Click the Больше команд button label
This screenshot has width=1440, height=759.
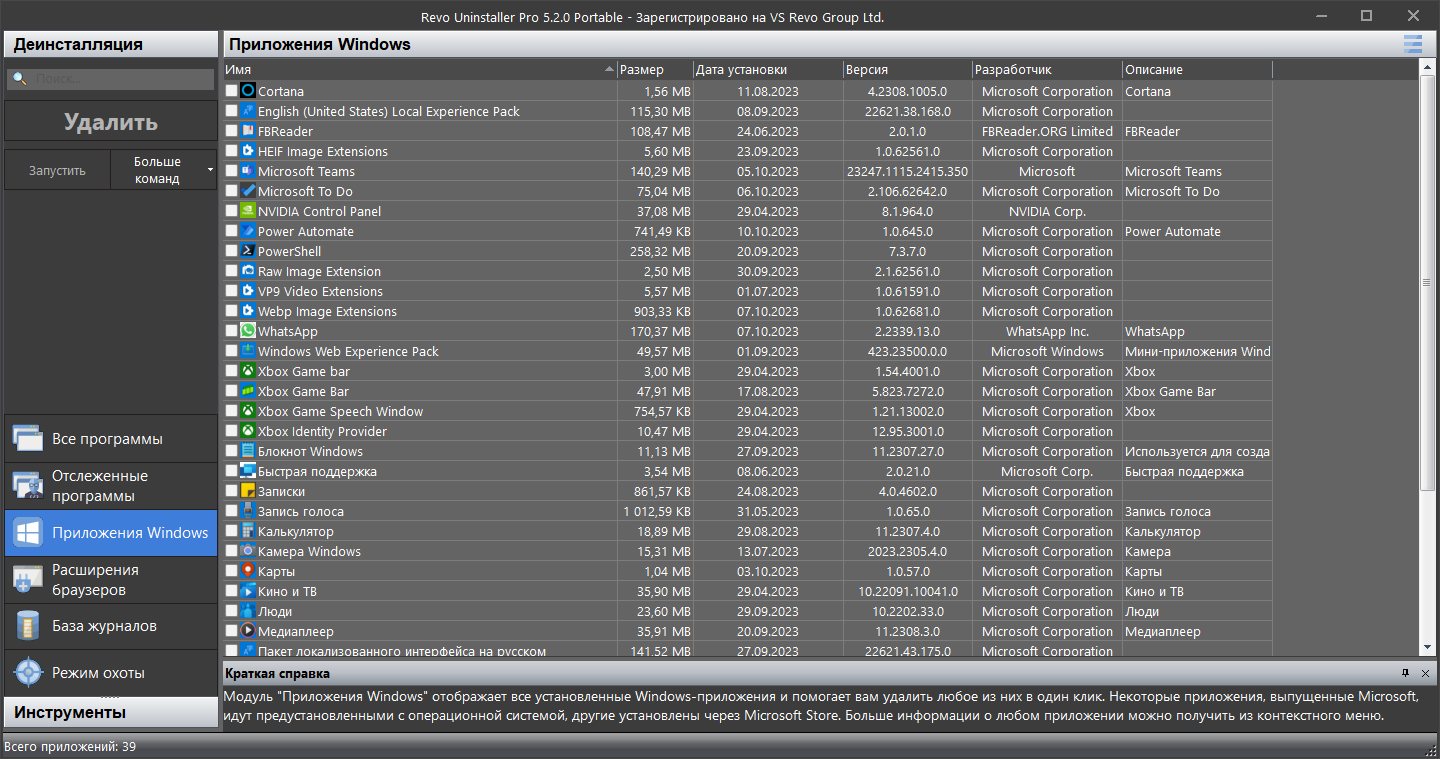pyautogui.click(x=157, y=170)
